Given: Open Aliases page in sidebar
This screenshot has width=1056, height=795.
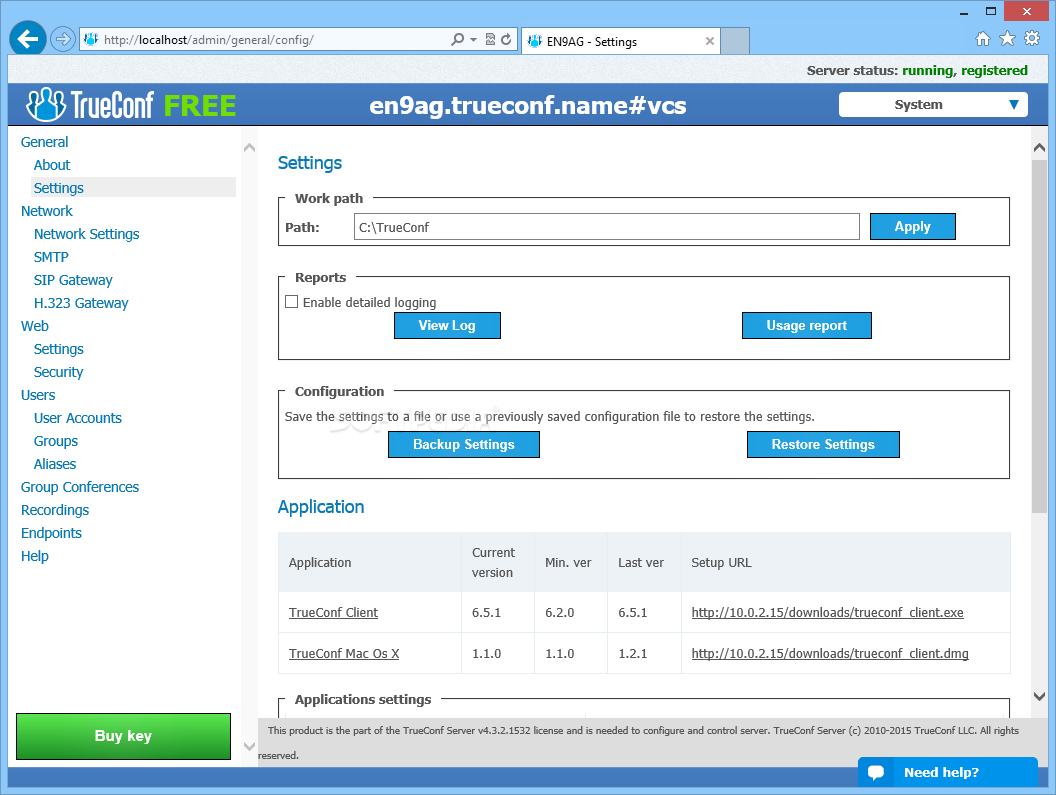Looking at the screenshot, I should coord(55,464).
